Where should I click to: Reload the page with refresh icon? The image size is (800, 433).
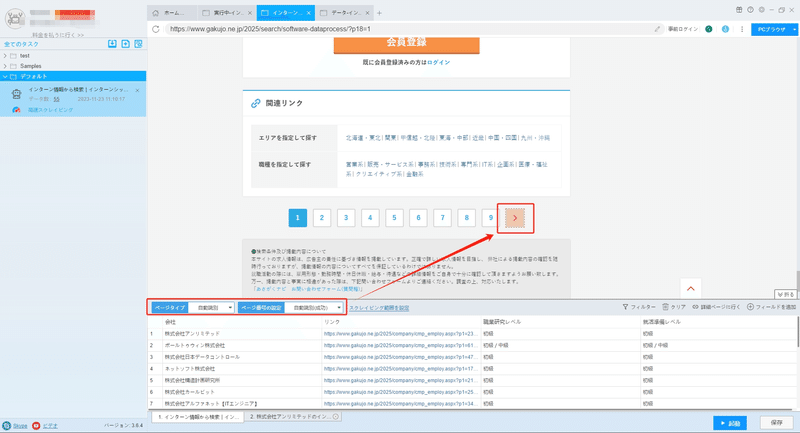point(156,29)
